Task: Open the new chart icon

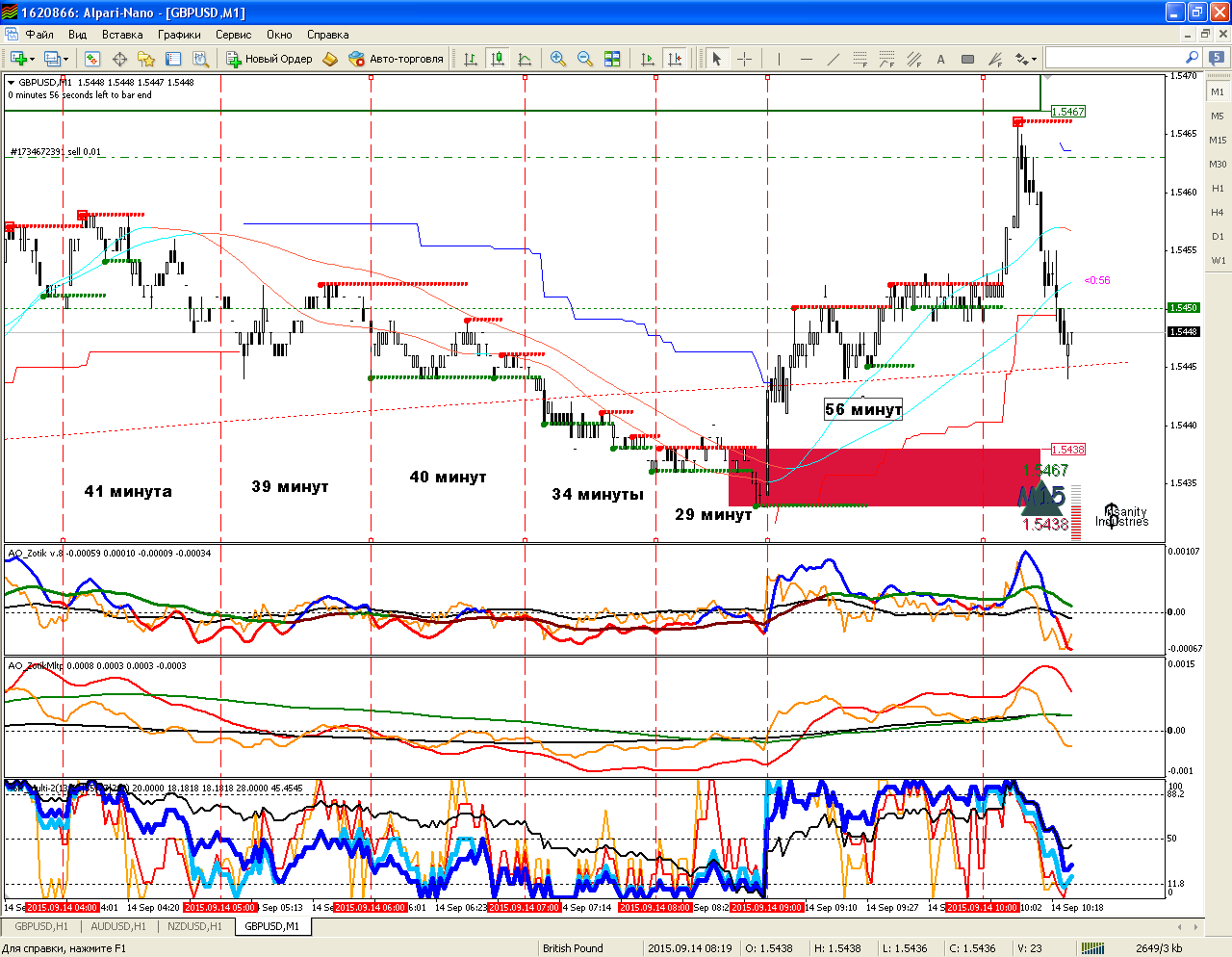Action: tap(18, 59)
